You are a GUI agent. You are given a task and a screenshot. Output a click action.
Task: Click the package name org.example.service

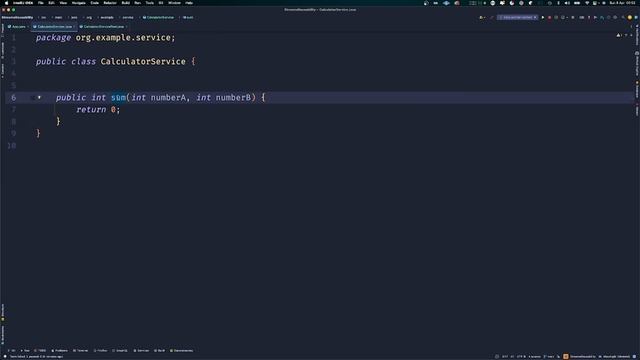[x=123, y=38]
